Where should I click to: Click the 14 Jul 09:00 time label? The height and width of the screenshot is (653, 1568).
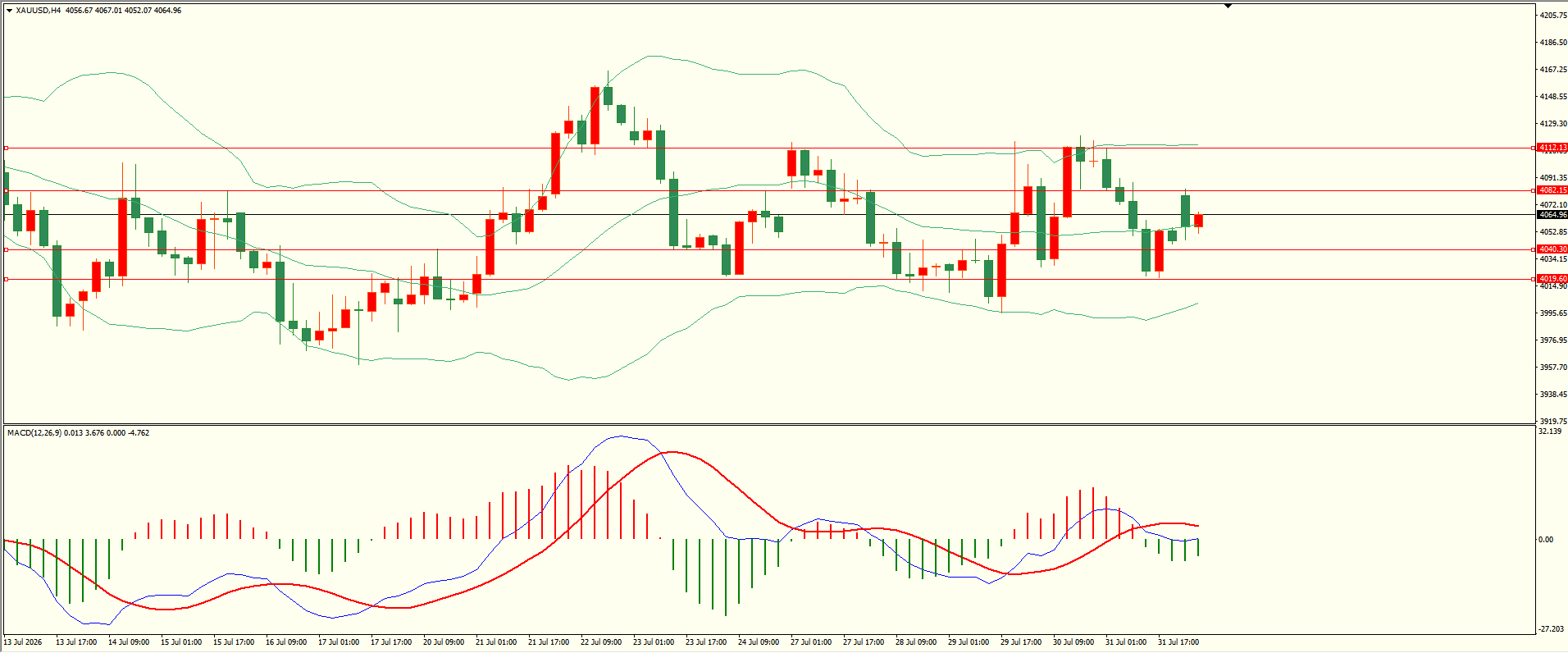tap(129, 642)
